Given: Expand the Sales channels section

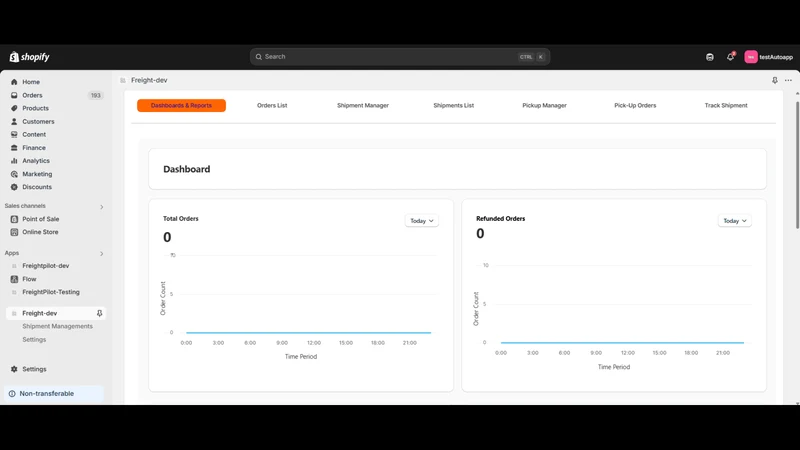Looking at the screenshot, I should [x=102, y=207].
